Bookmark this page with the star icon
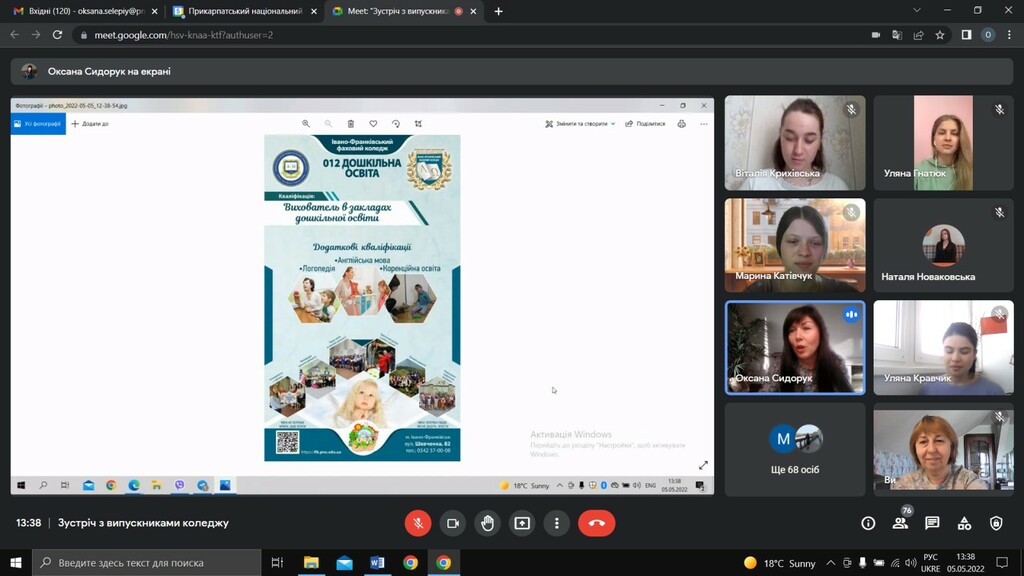The image size is (1024, 576). pyautogui.click(x=940, y=35)
